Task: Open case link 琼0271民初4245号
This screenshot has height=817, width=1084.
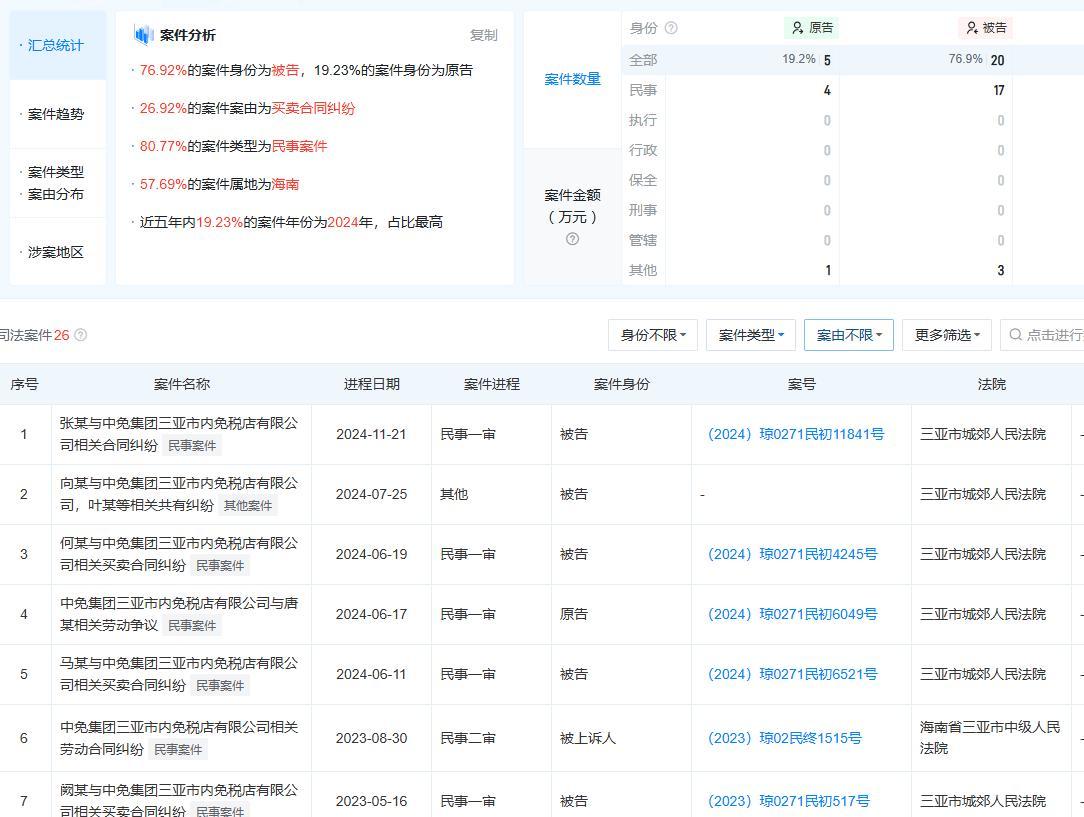Action: [x=792, y=554]
